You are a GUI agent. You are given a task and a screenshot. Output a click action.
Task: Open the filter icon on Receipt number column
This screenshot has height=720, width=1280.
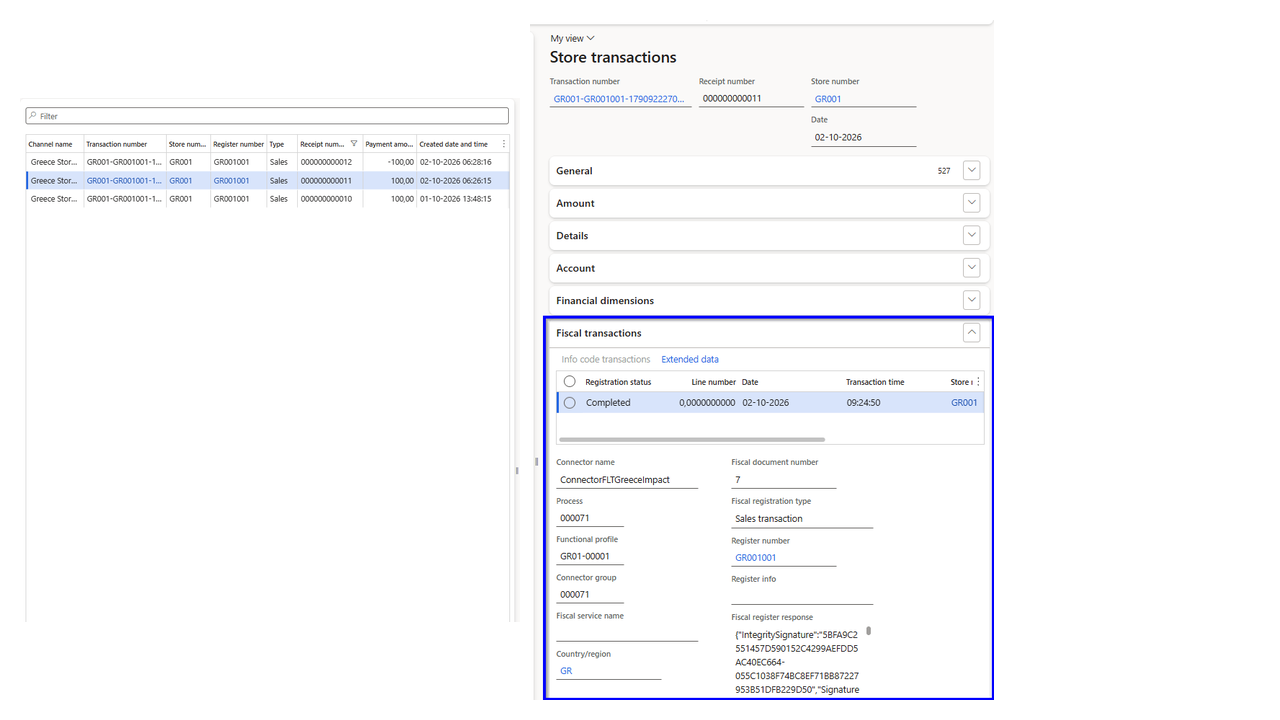[354, 144]
